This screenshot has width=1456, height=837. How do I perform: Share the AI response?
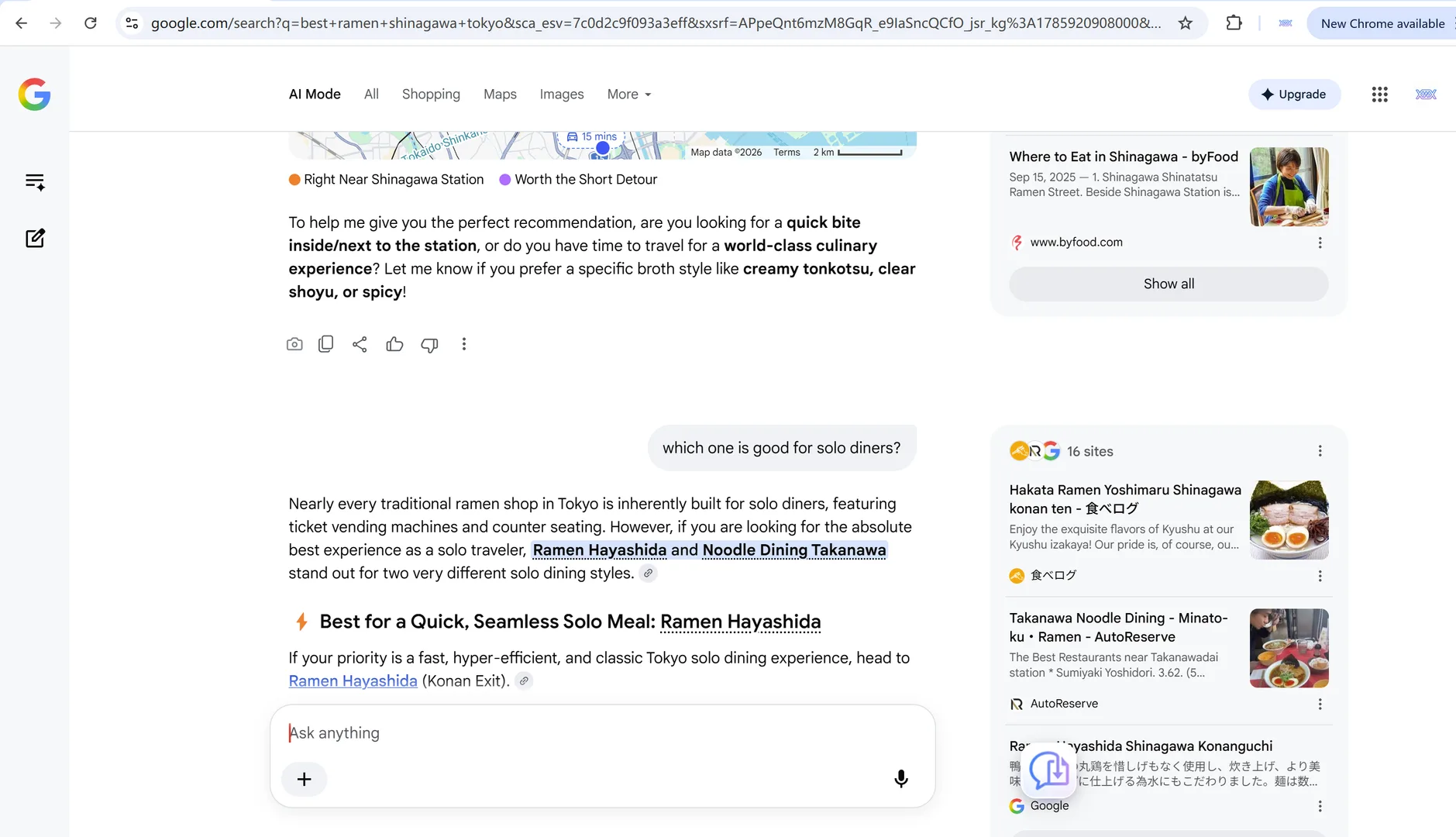click(x=360, y=344)
